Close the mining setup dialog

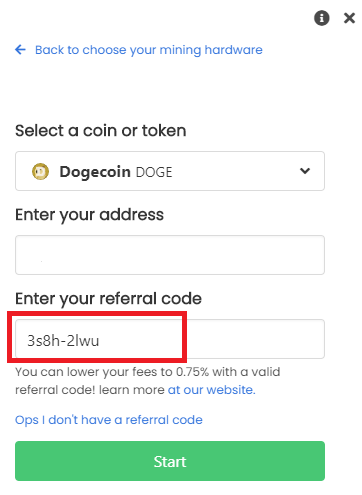[349, 18]
